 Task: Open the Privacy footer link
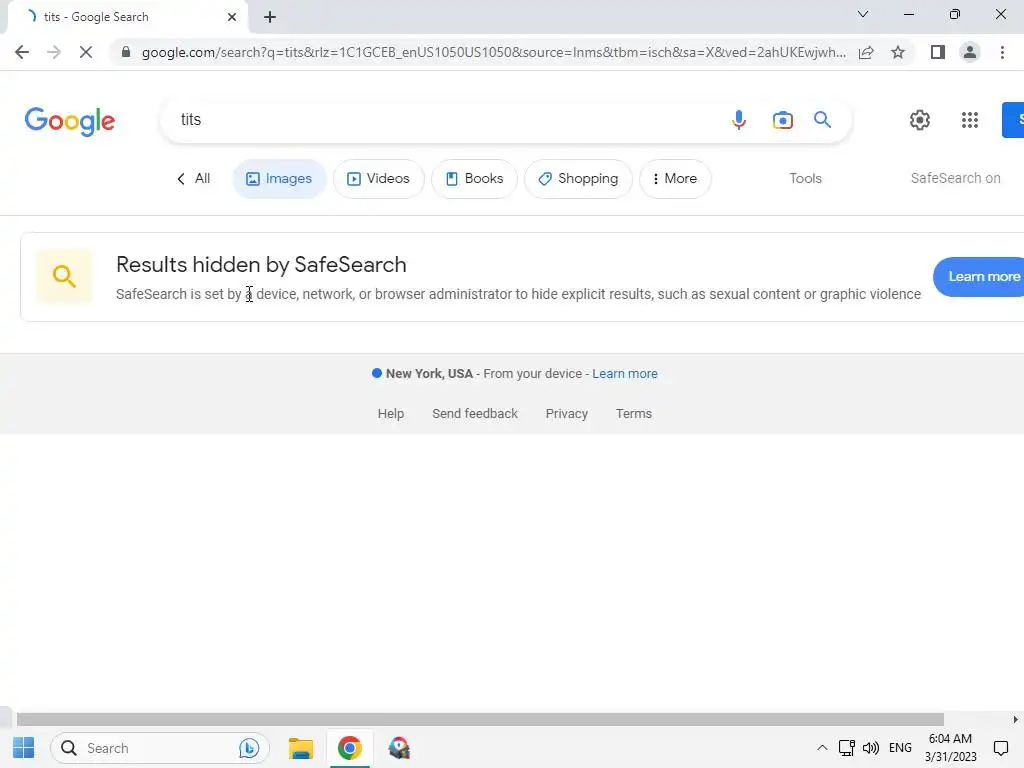pyautogui.click(x=567, y=413)
